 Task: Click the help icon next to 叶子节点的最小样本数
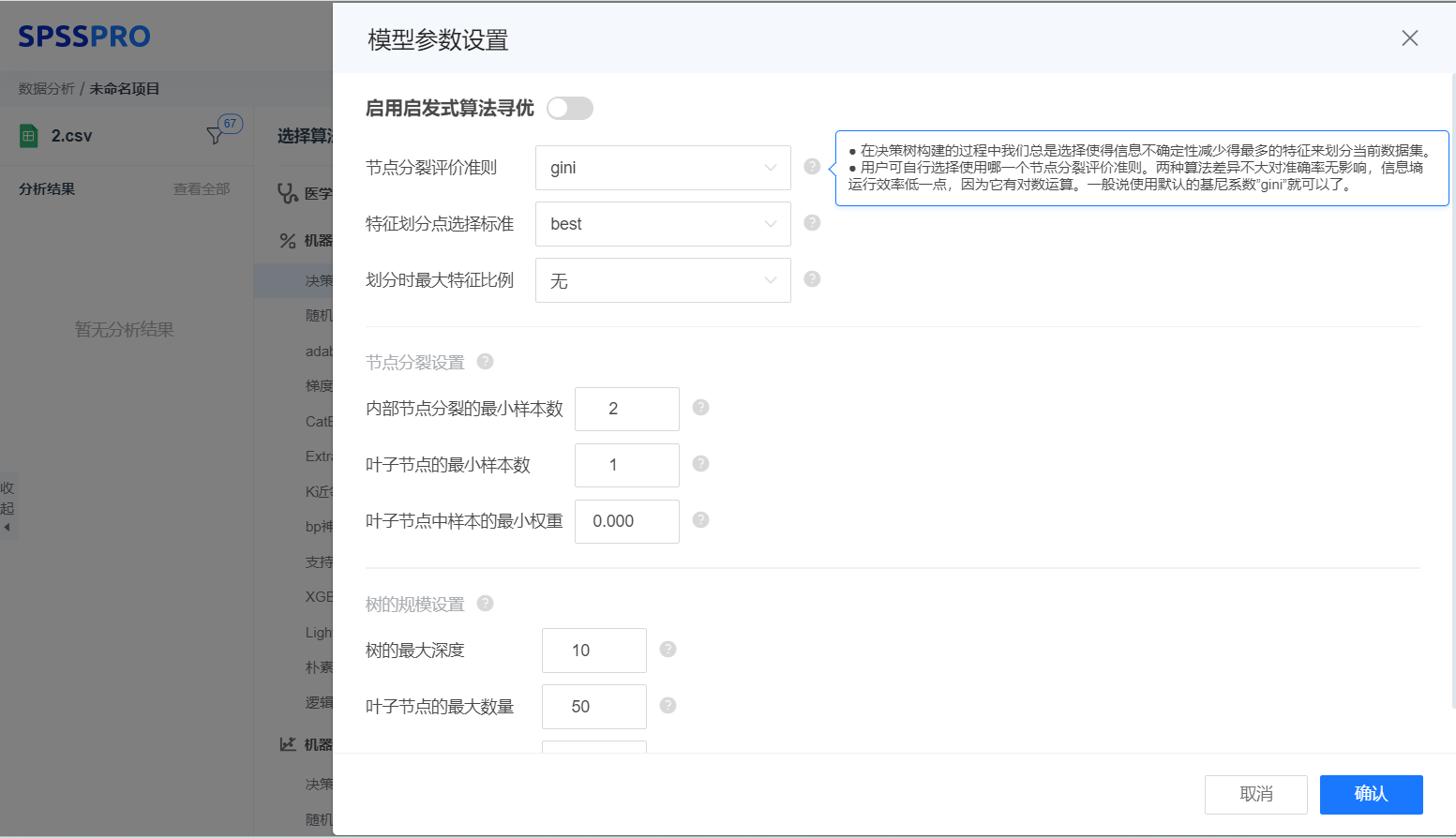click(700, 465)
